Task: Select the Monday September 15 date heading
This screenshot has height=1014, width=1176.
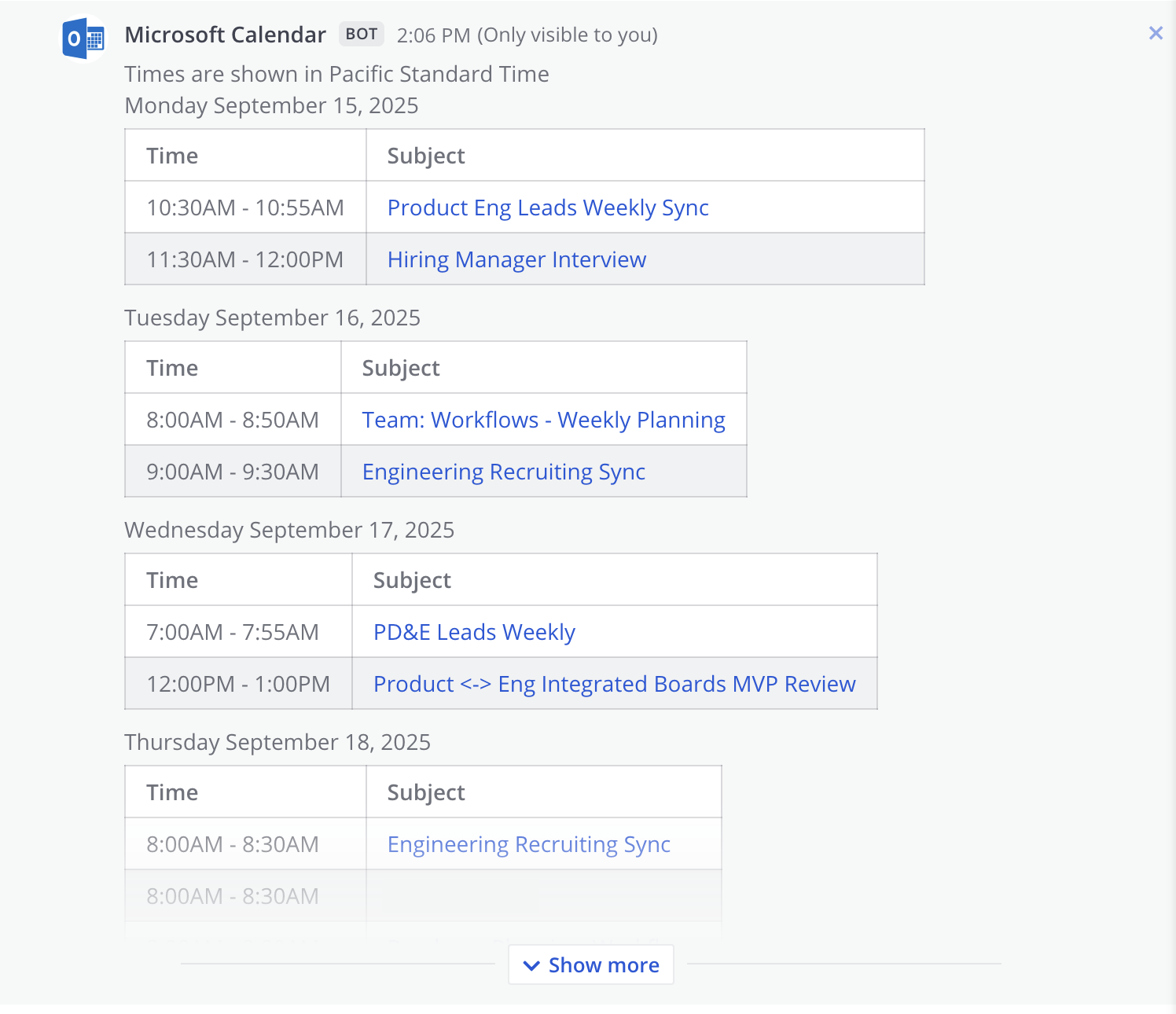Action: pyautogui.click(x=271, y=105)
